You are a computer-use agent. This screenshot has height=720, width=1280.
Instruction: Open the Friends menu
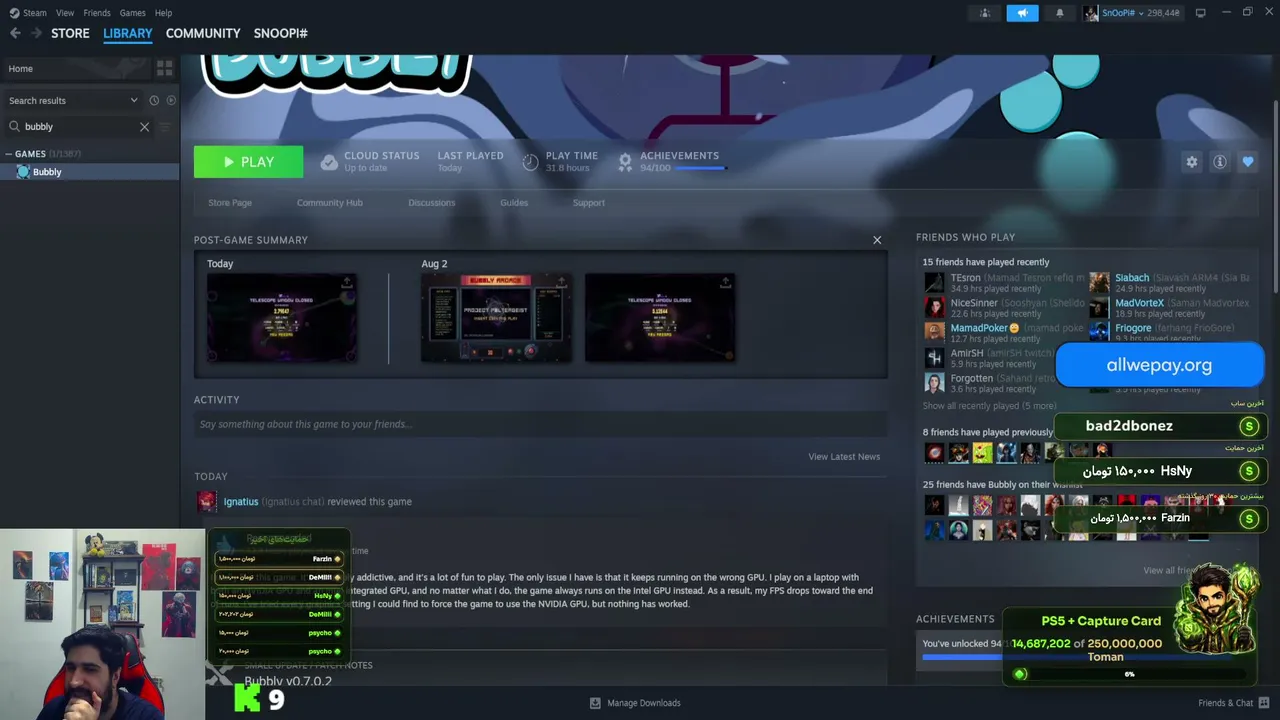tap(97, 13)
